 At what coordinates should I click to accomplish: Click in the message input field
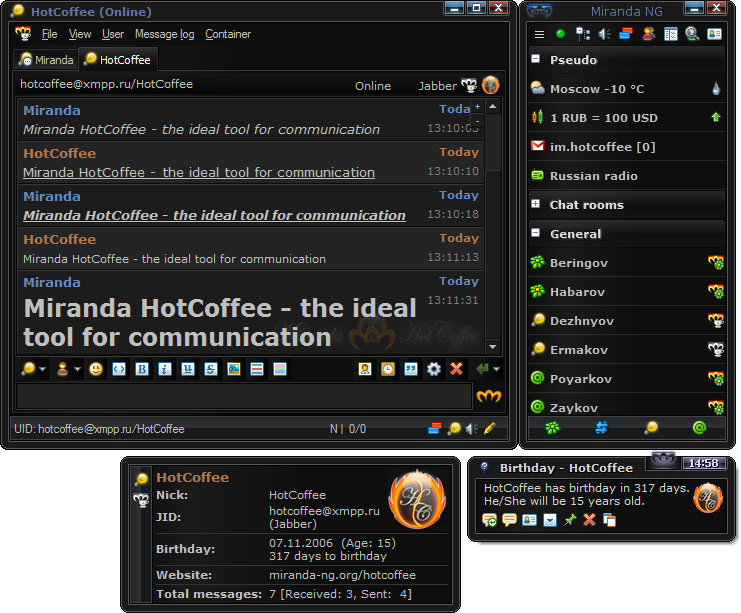244,396
